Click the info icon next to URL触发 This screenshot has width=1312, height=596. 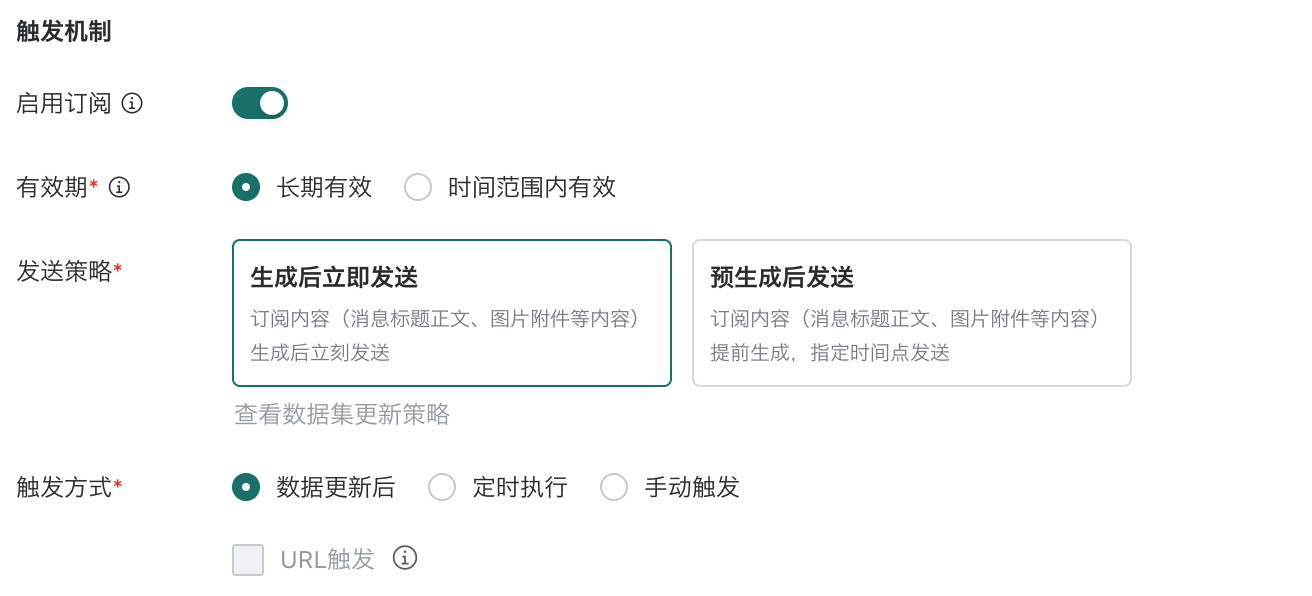coord(404,558)
